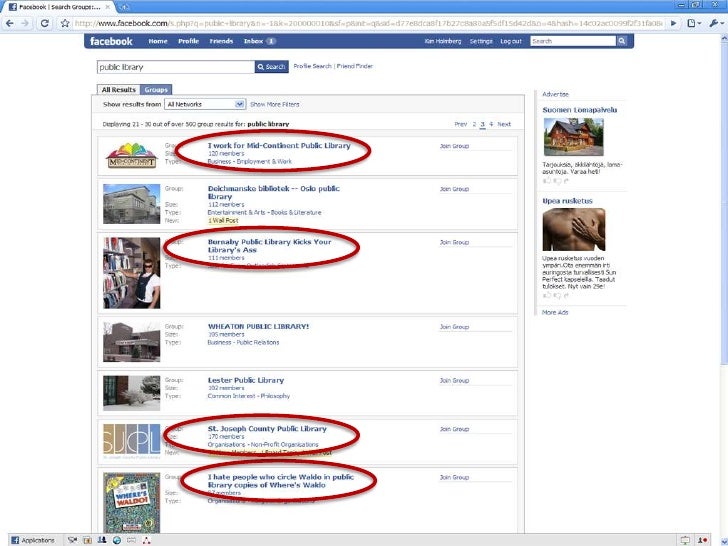Open the All Networks dropdown
Viewport: 728px width, 546px height.
point(205,104)
